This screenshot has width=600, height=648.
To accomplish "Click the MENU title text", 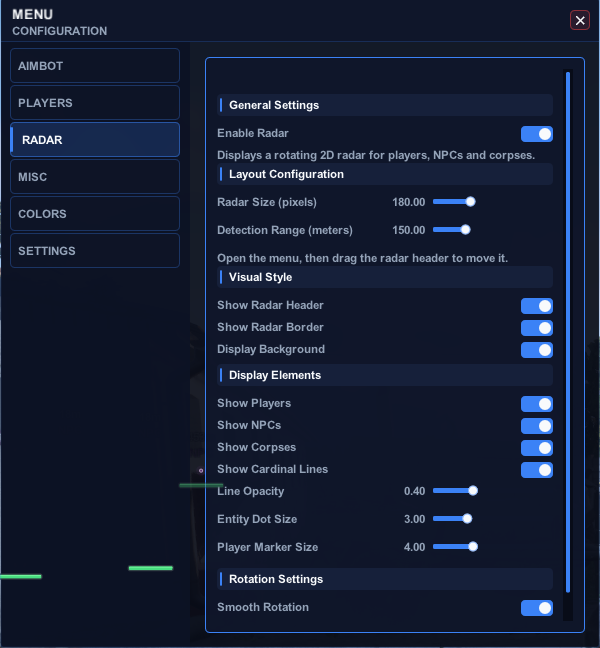I will 33,14.
